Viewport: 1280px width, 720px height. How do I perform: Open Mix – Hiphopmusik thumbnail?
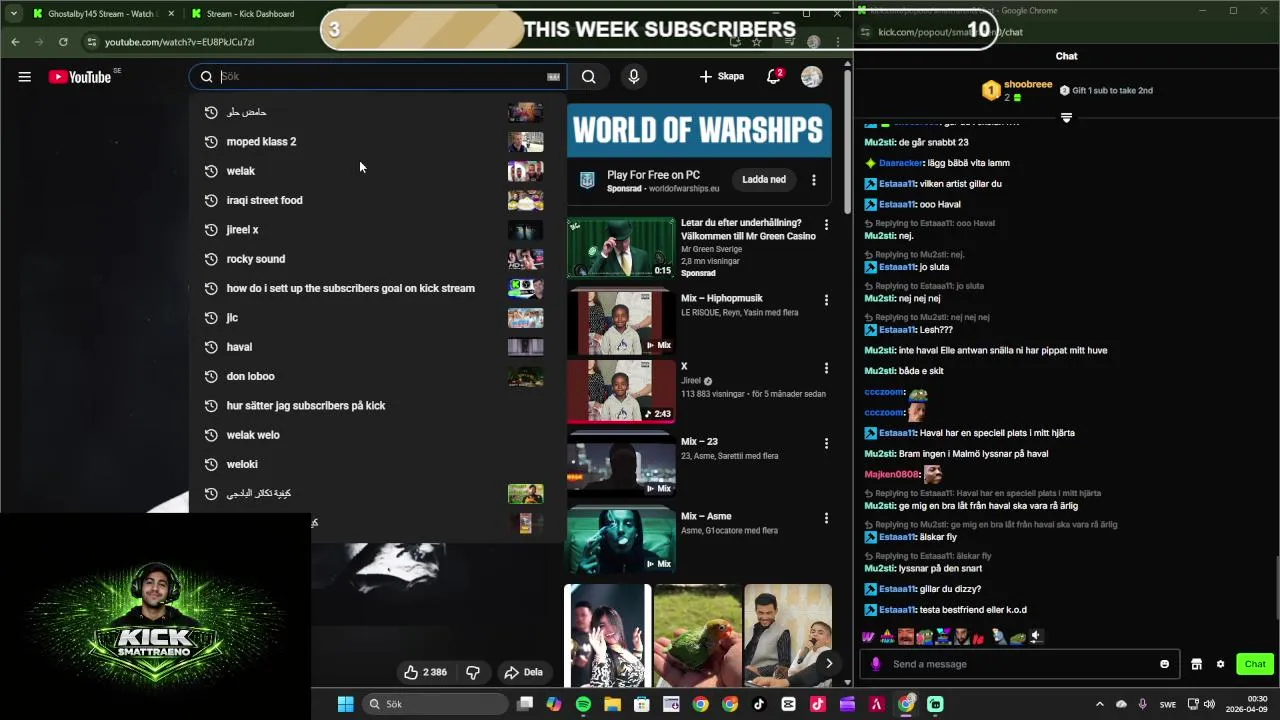point(621,323)
